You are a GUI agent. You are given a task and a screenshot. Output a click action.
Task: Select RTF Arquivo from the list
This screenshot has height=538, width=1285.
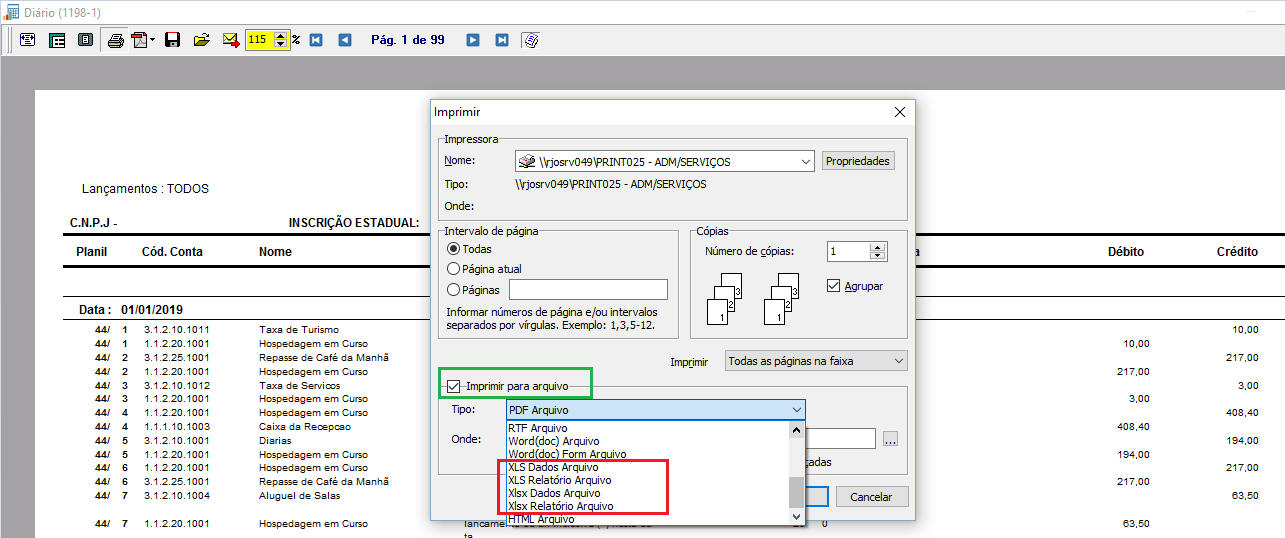point(647,428)
